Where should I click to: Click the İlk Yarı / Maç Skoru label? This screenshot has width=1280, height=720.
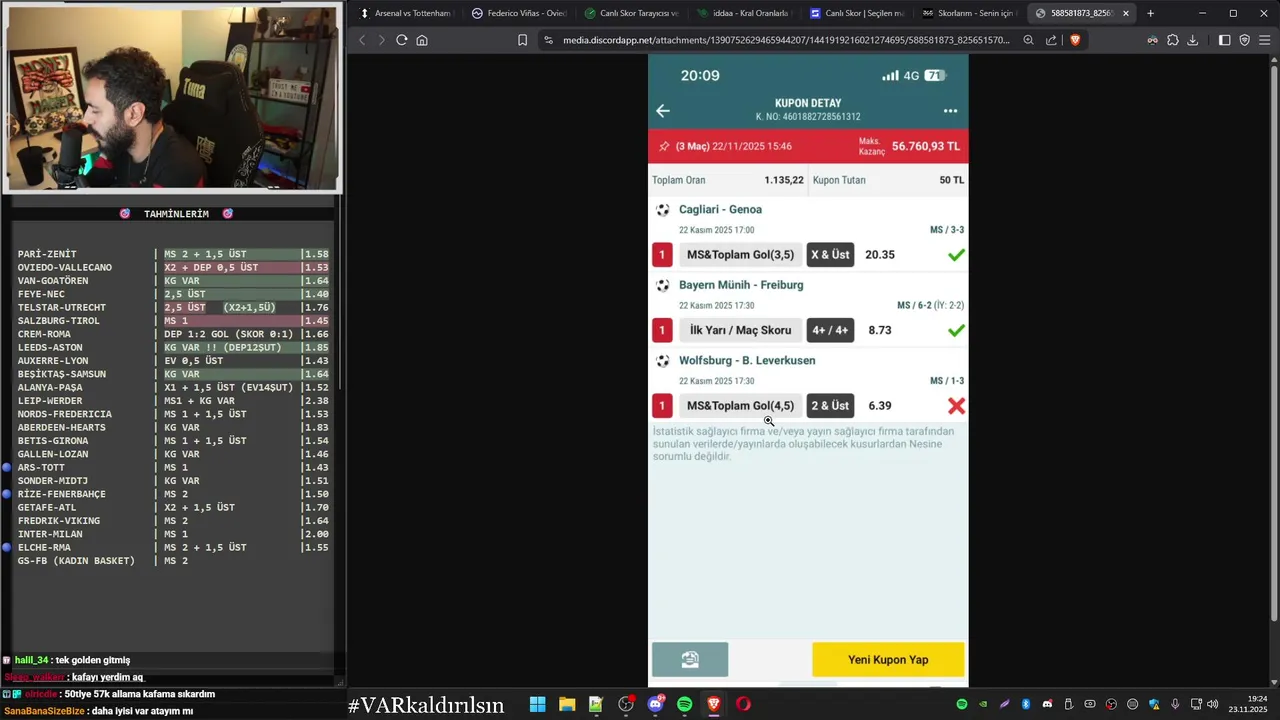(x=740, y=330)
